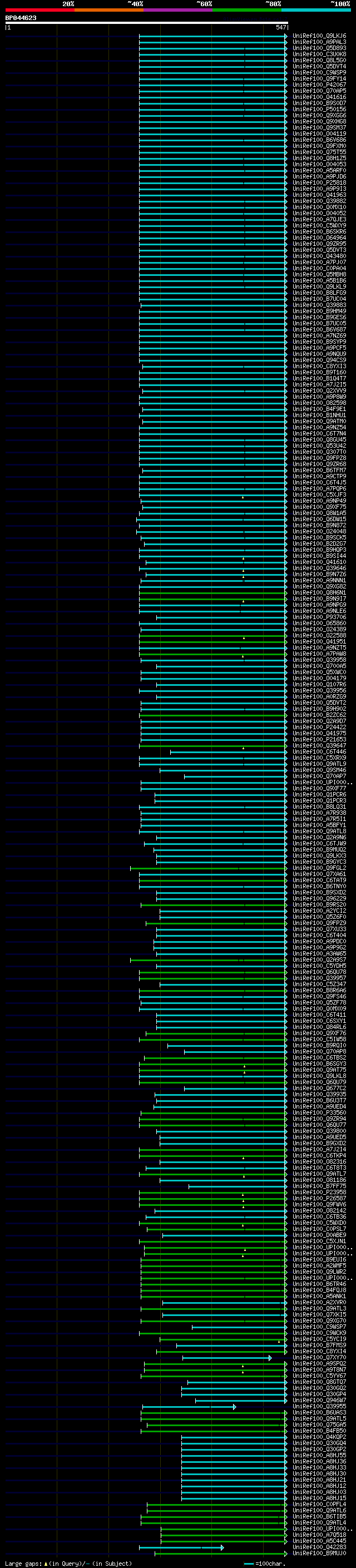The image size is (356, 1568).
Task: Open hit UniRef100_Q9LKJ6
Action: coord(319,36)
